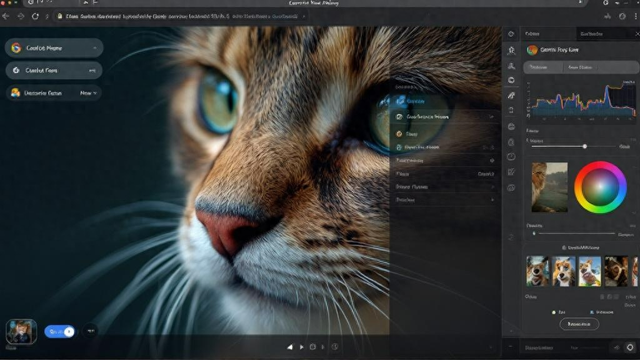Open the browser three-dot menu at top right
The height and width of the screenshot is (360, 640).
pyautogui.click(x=636, y=16)
